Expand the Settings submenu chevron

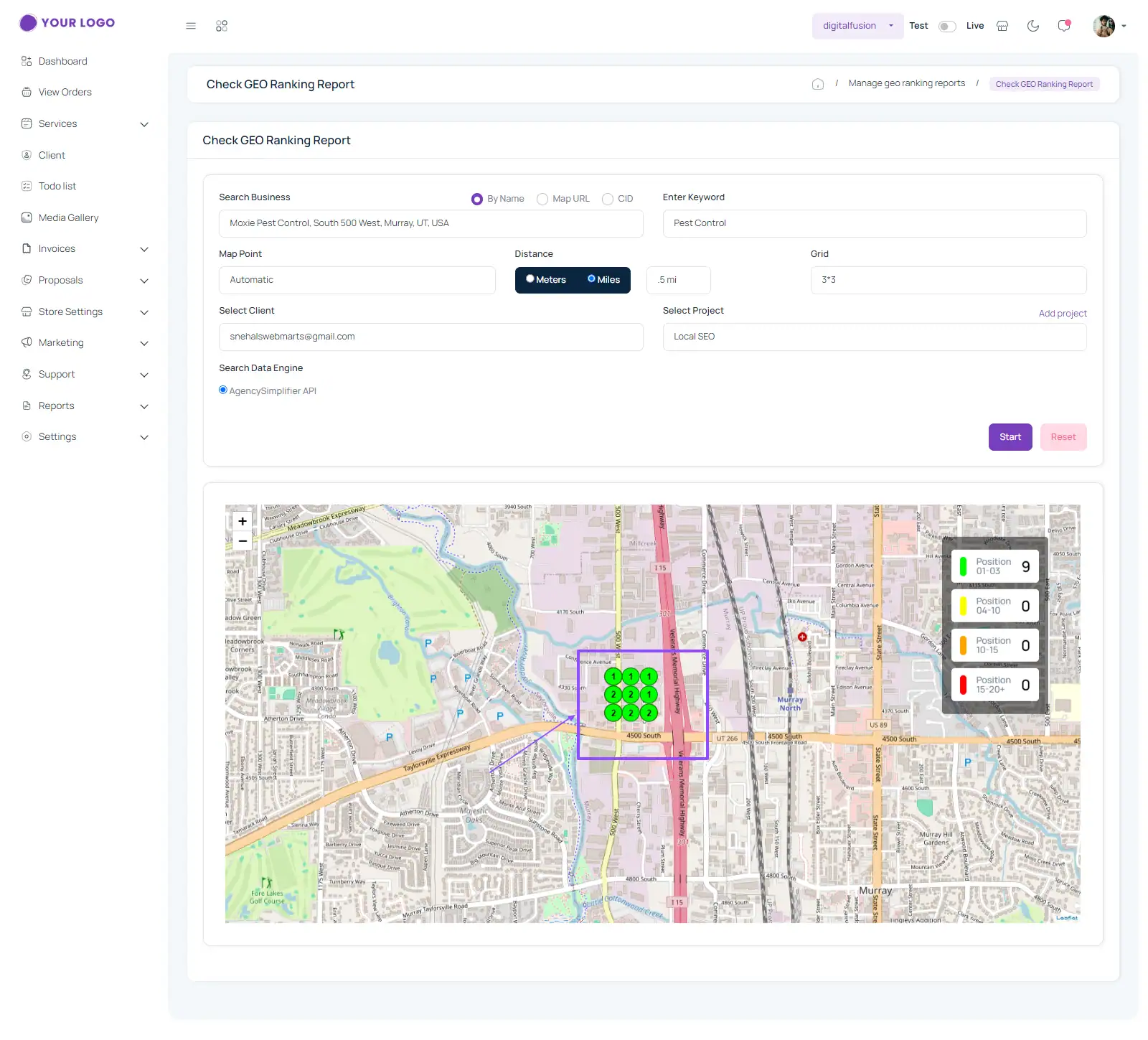(x=144, y=437)
